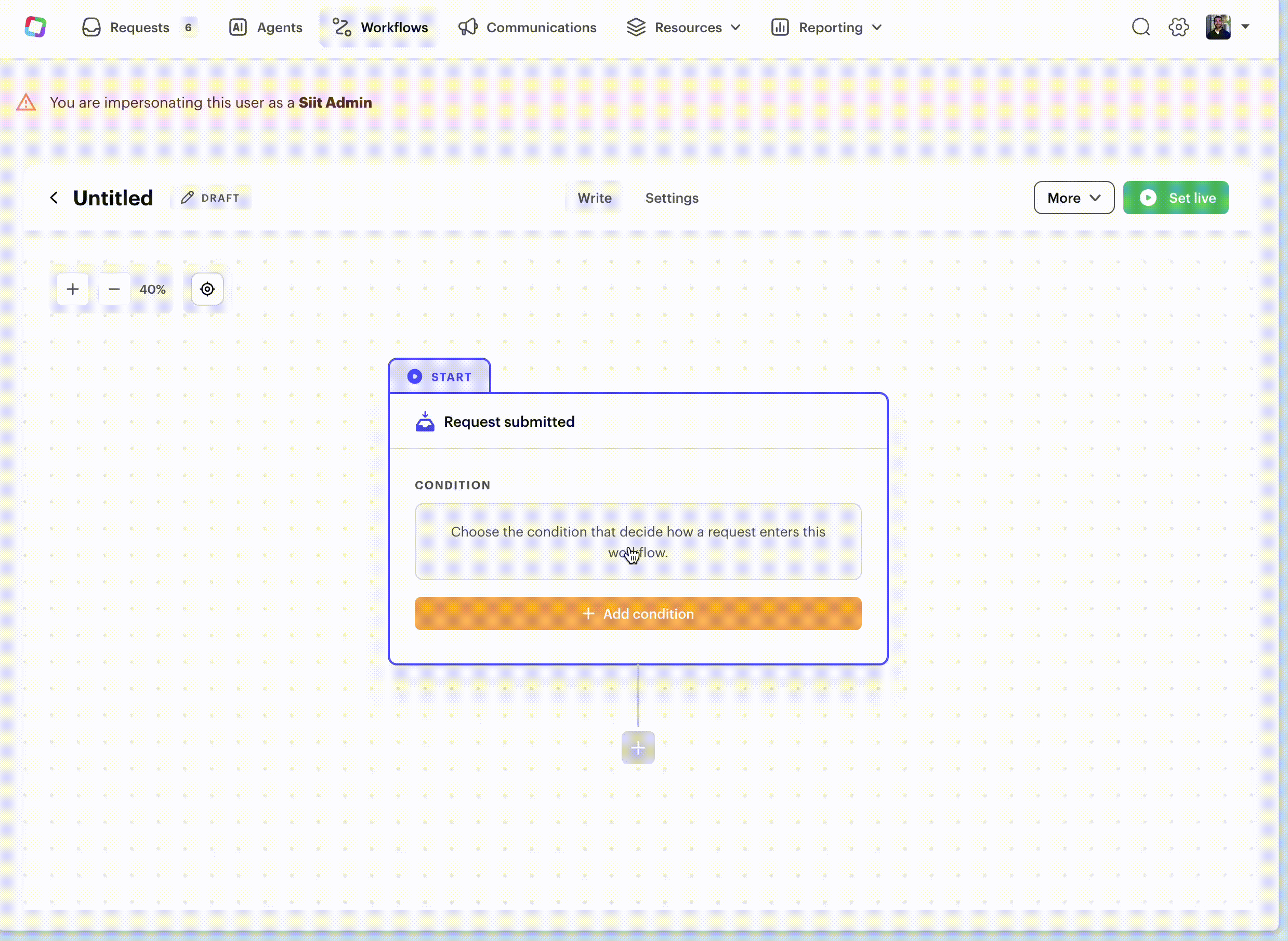
Task: Zoom in the canvas with plus
Action: [x=73, y=290]
